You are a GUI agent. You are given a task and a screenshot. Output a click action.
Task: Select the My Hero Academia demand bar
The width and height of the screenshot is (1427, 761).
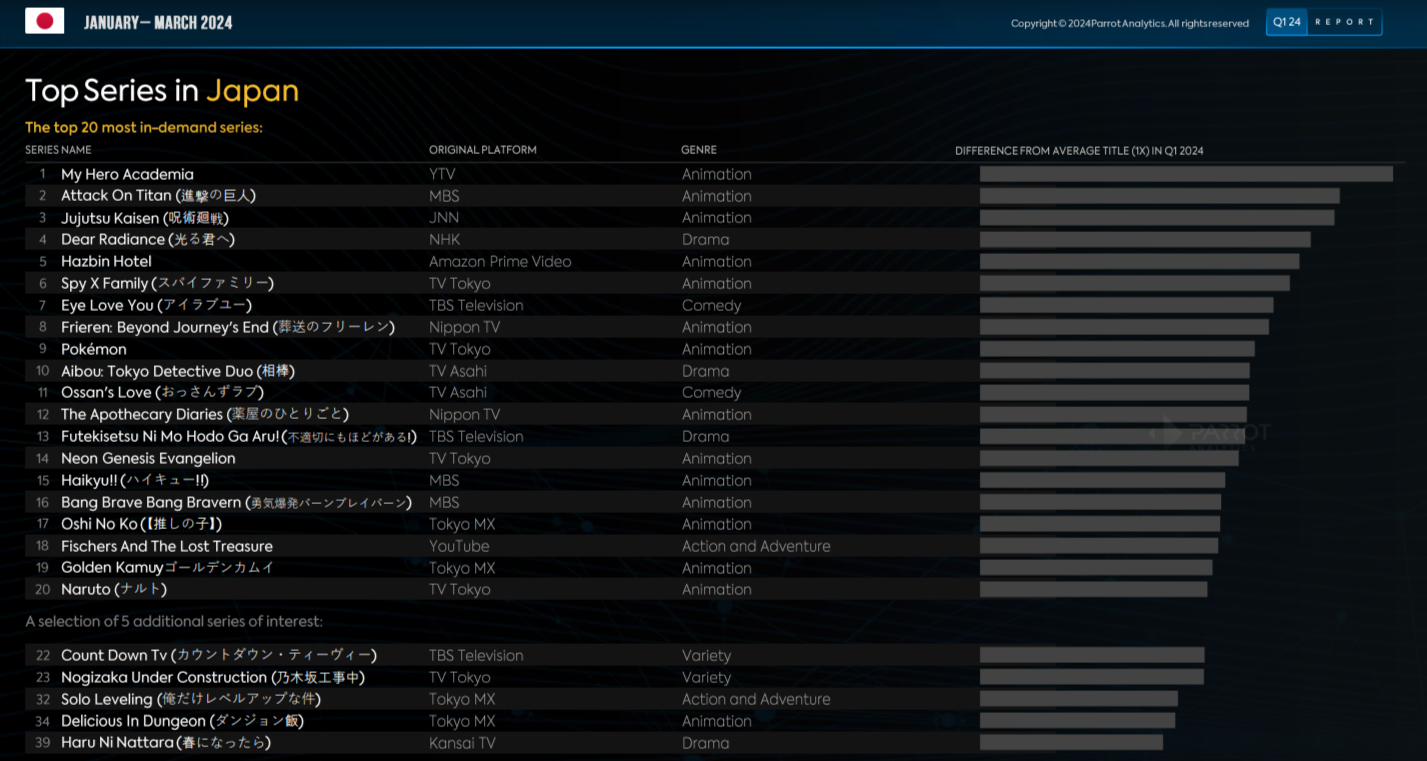[x=1186, y=174]
